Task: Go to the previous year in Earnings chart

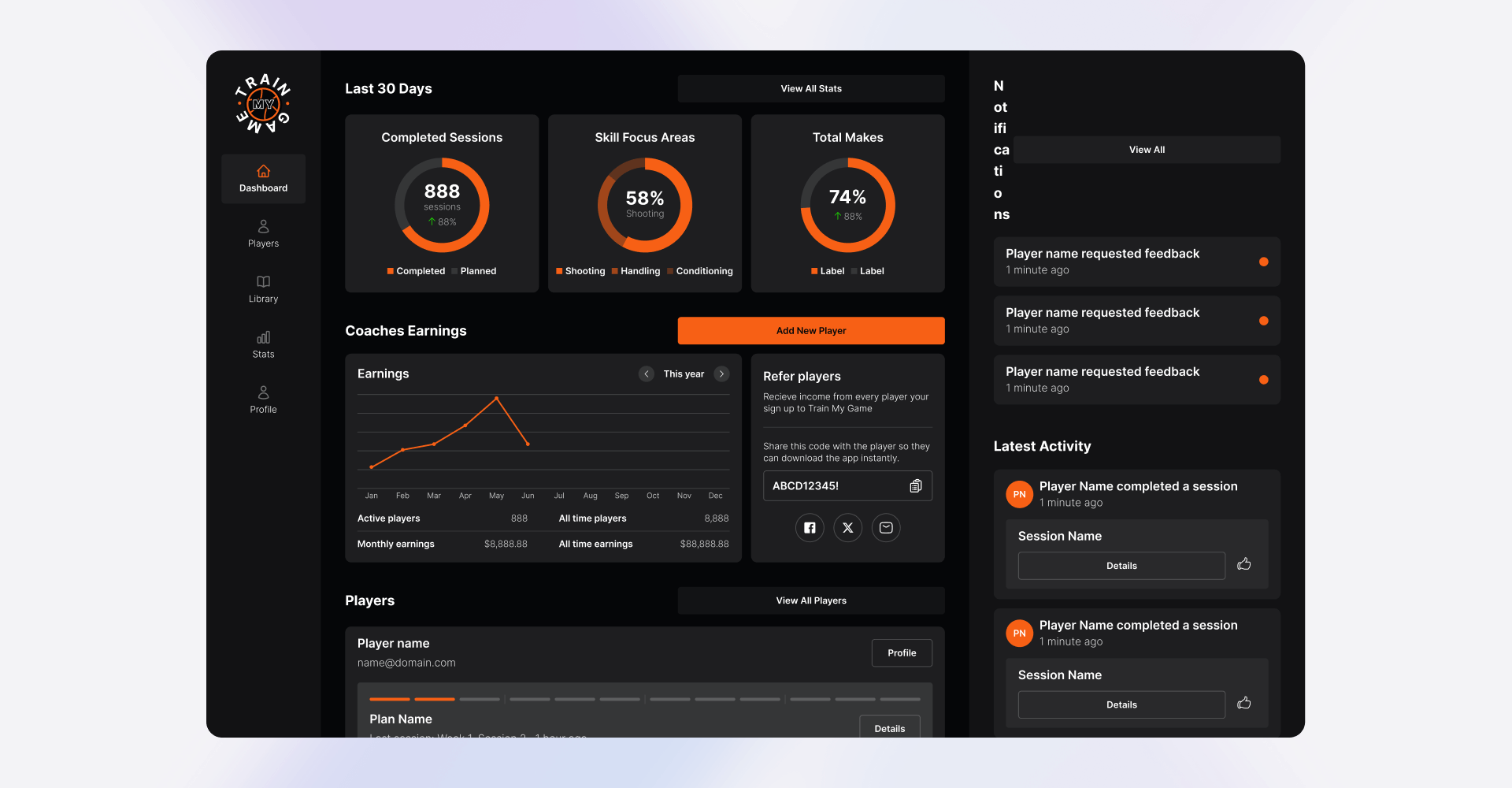Action: click(x=647, y=374)
